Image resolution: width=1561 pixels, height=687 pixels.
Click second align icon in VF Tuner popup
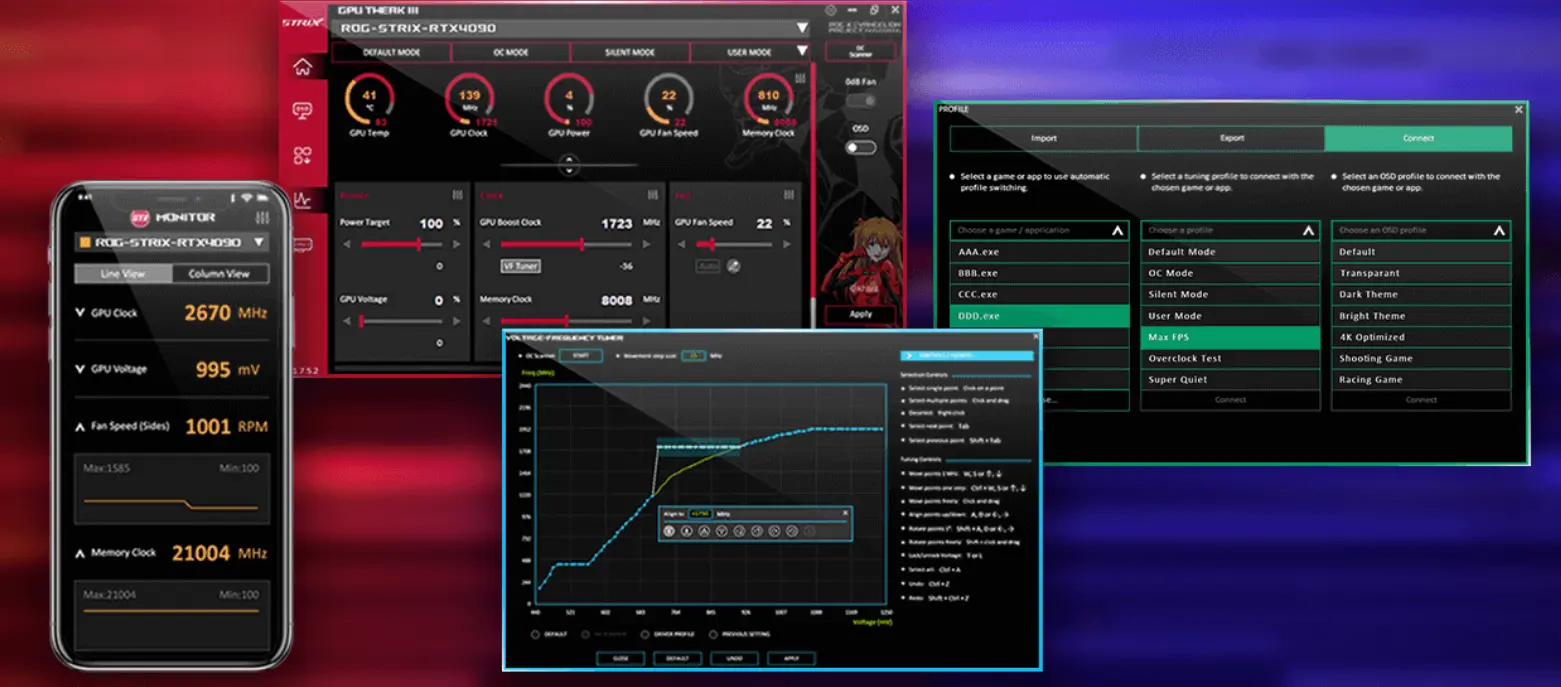[x=686, y=531]
